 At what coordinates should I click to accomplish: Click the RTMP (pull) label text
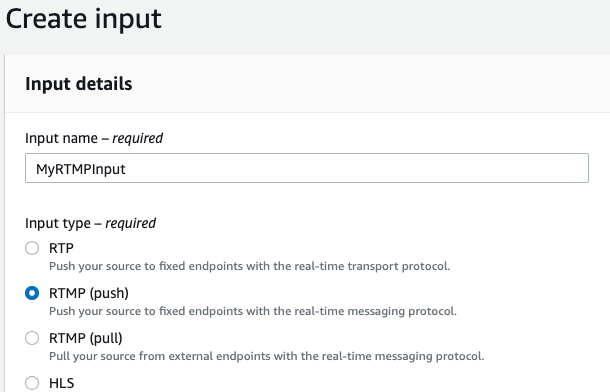pos(86,338)
